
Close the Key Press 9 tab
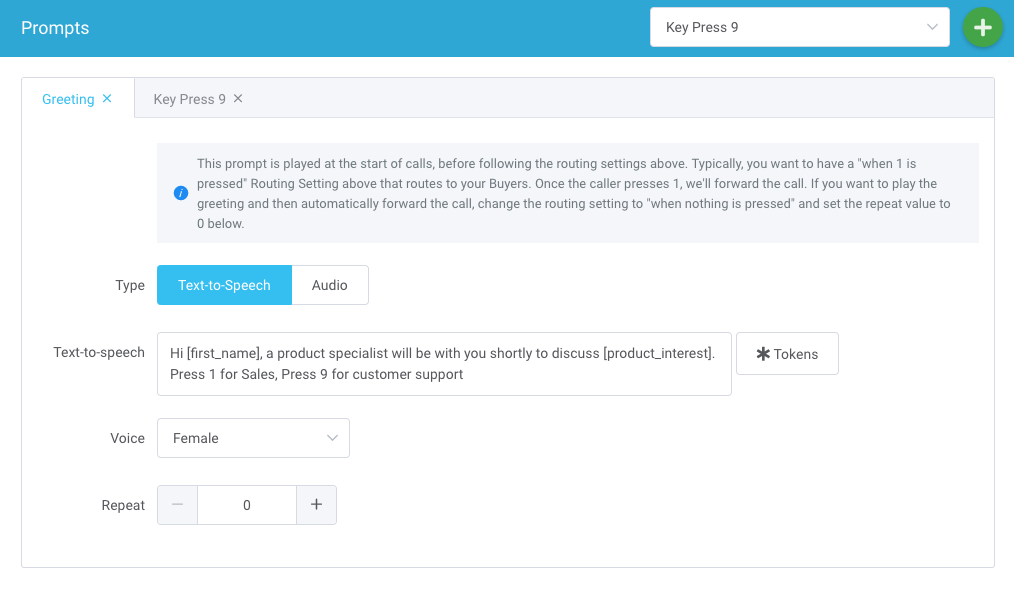tap(238, 99)
